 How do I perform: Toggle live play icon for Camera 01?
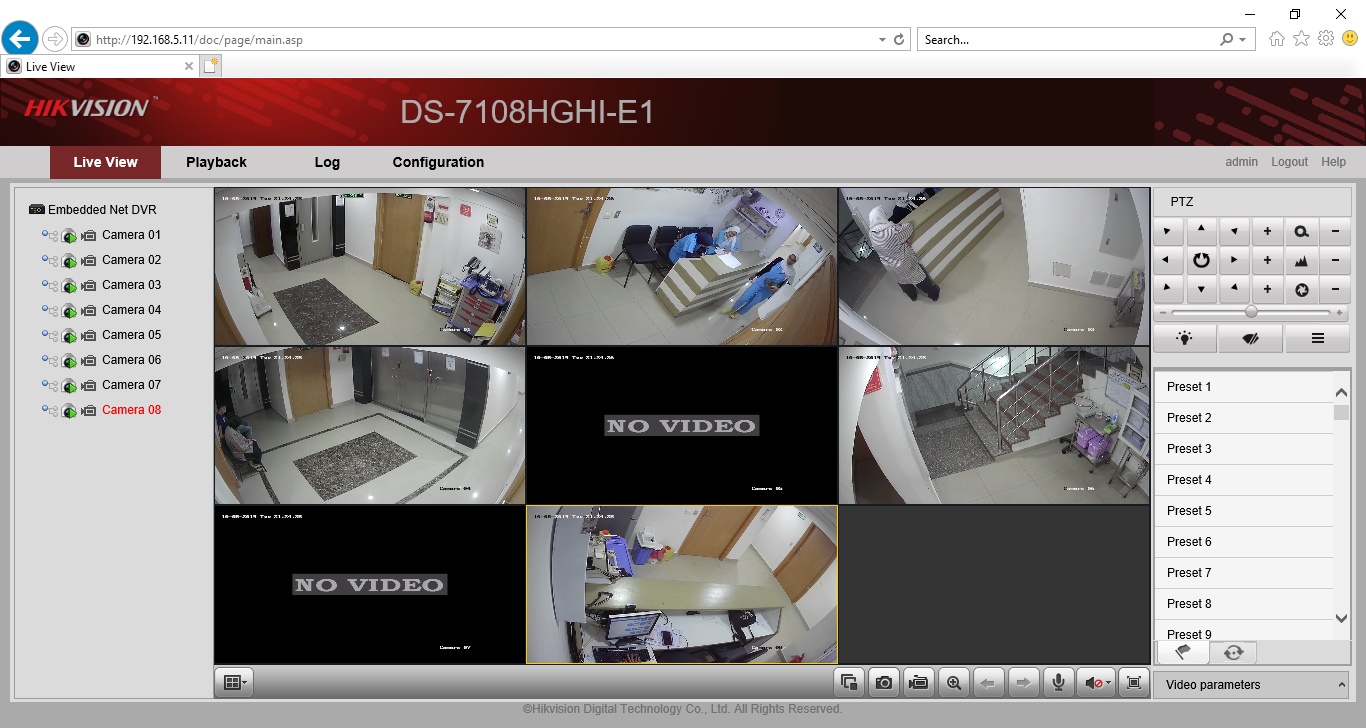coord(69,236)
